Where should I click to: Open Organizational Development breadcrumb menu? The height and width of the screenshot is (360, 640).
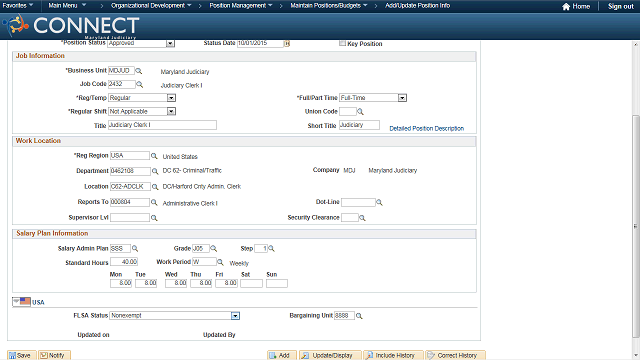151,6
